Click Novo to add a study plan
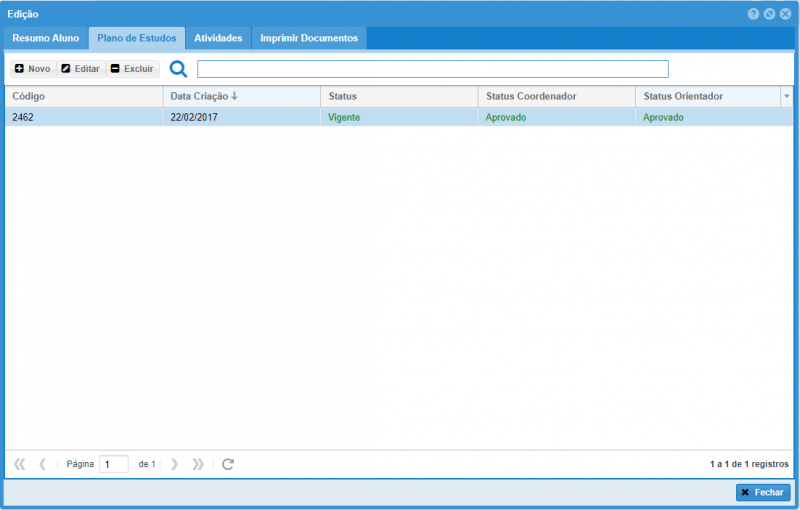800x510 pixels. coord(32,69)
